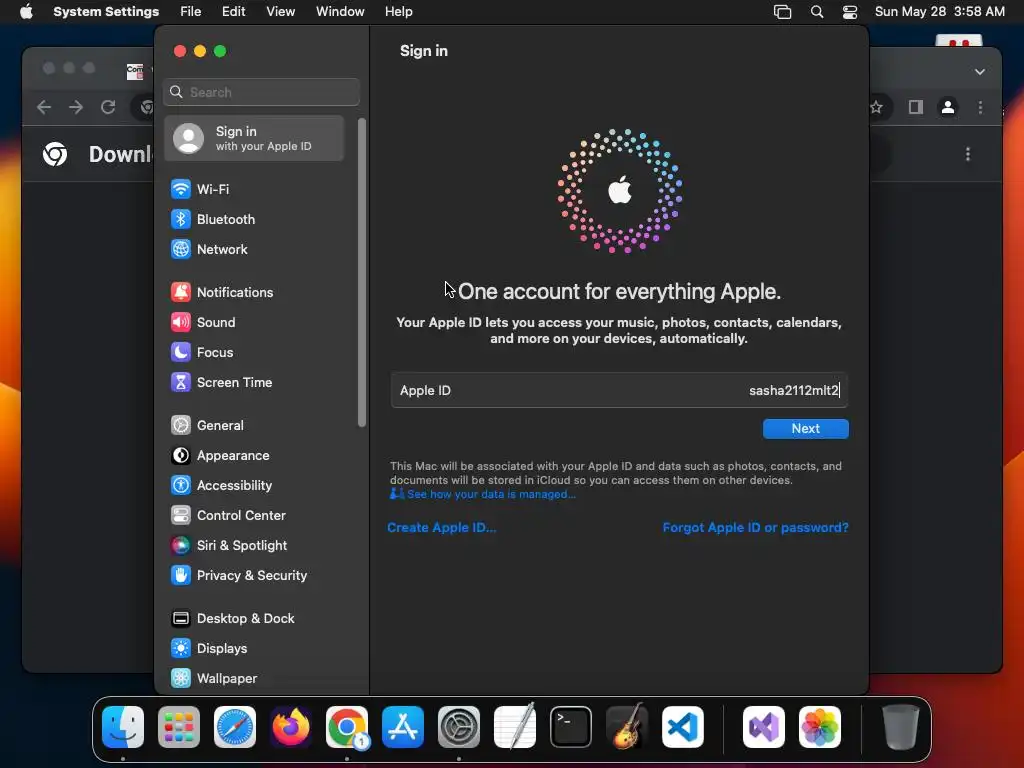Launch Terminal from the Dock
Image resolution: width=1024 pixels, height=768 pixels.
click(571, 727)
